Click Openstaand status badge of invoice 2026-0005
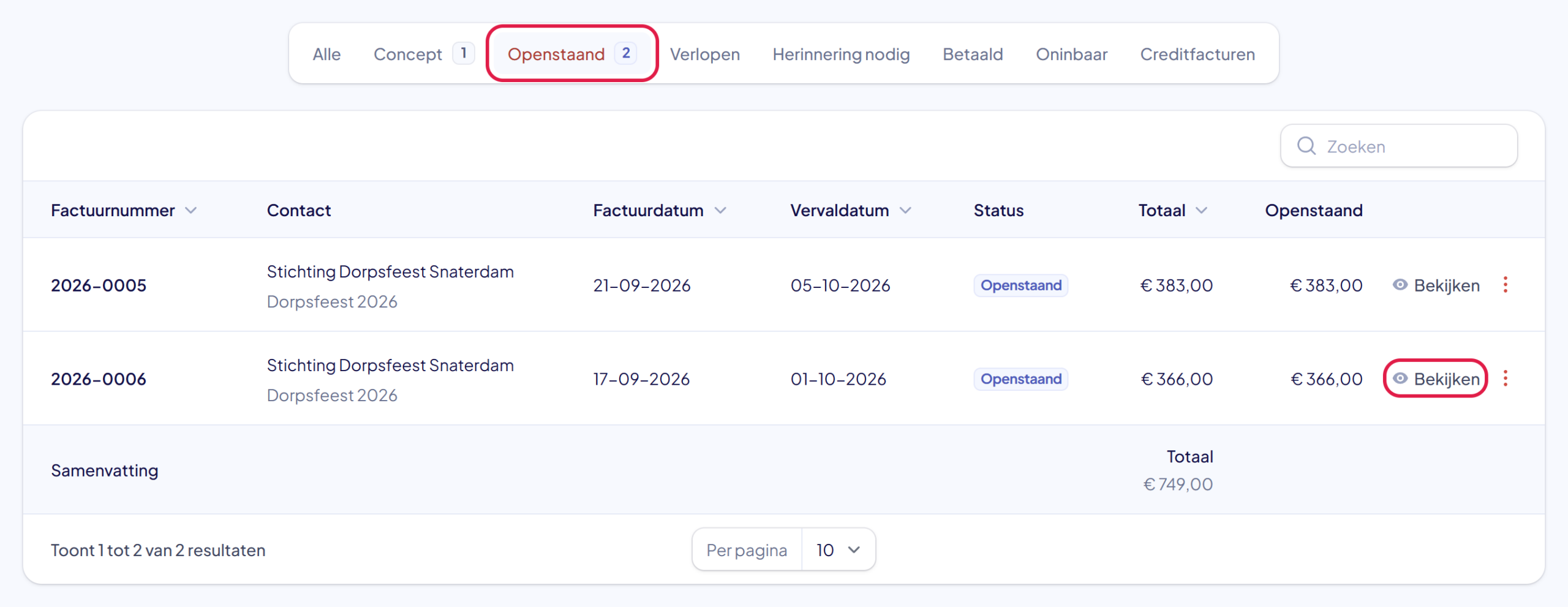This screenshot has height=607, width=1568. click(x=1020, y=285)
